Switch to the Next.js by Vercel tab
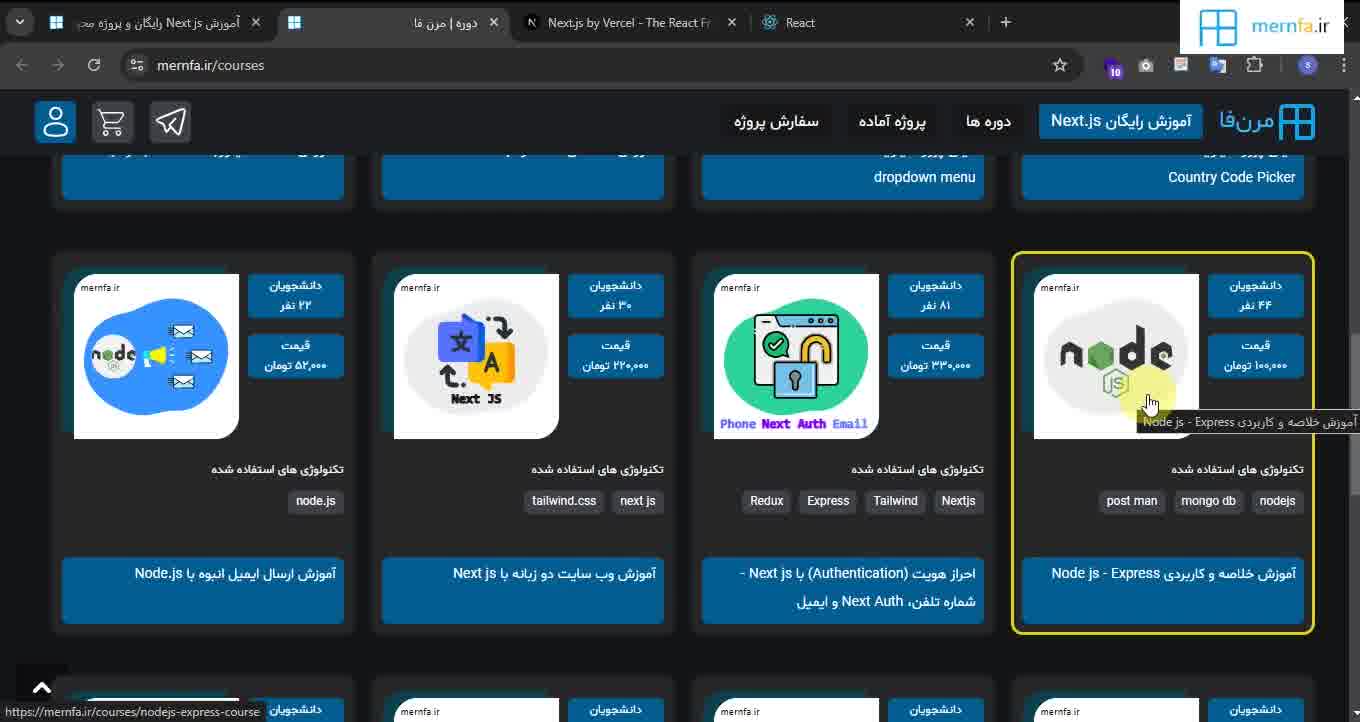Screen dimensions: 1360x722 click(630, 22)
